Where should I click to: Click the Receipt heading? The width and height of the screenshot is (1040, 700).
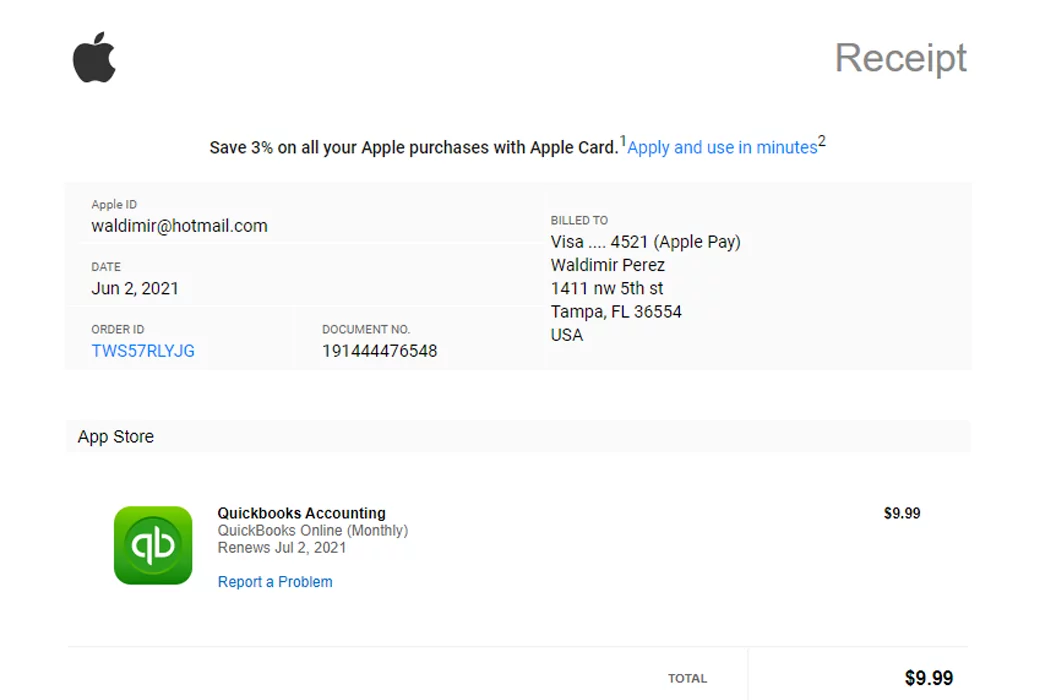[x=901, y=58]
